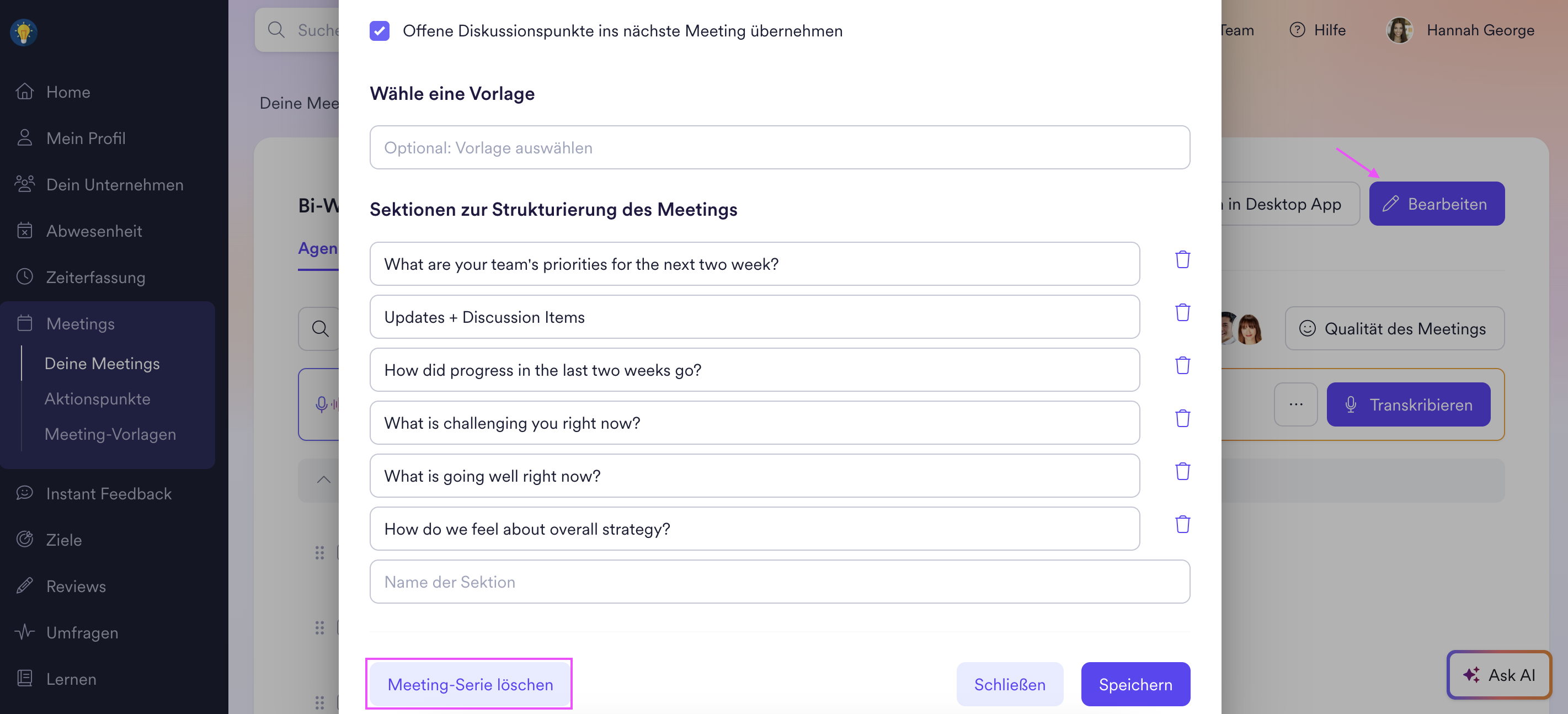This screenshot has width=1568, height=714.
Task: Go to Aktionspunkte in sidebar
Action: [98, 399]
